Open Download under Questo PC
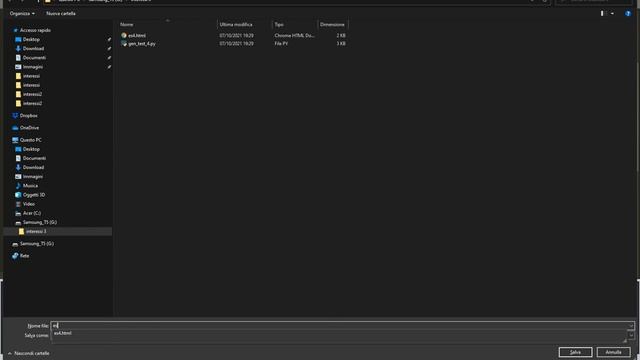The width and height of the screenshot is (640, 360). pos(33,167)
